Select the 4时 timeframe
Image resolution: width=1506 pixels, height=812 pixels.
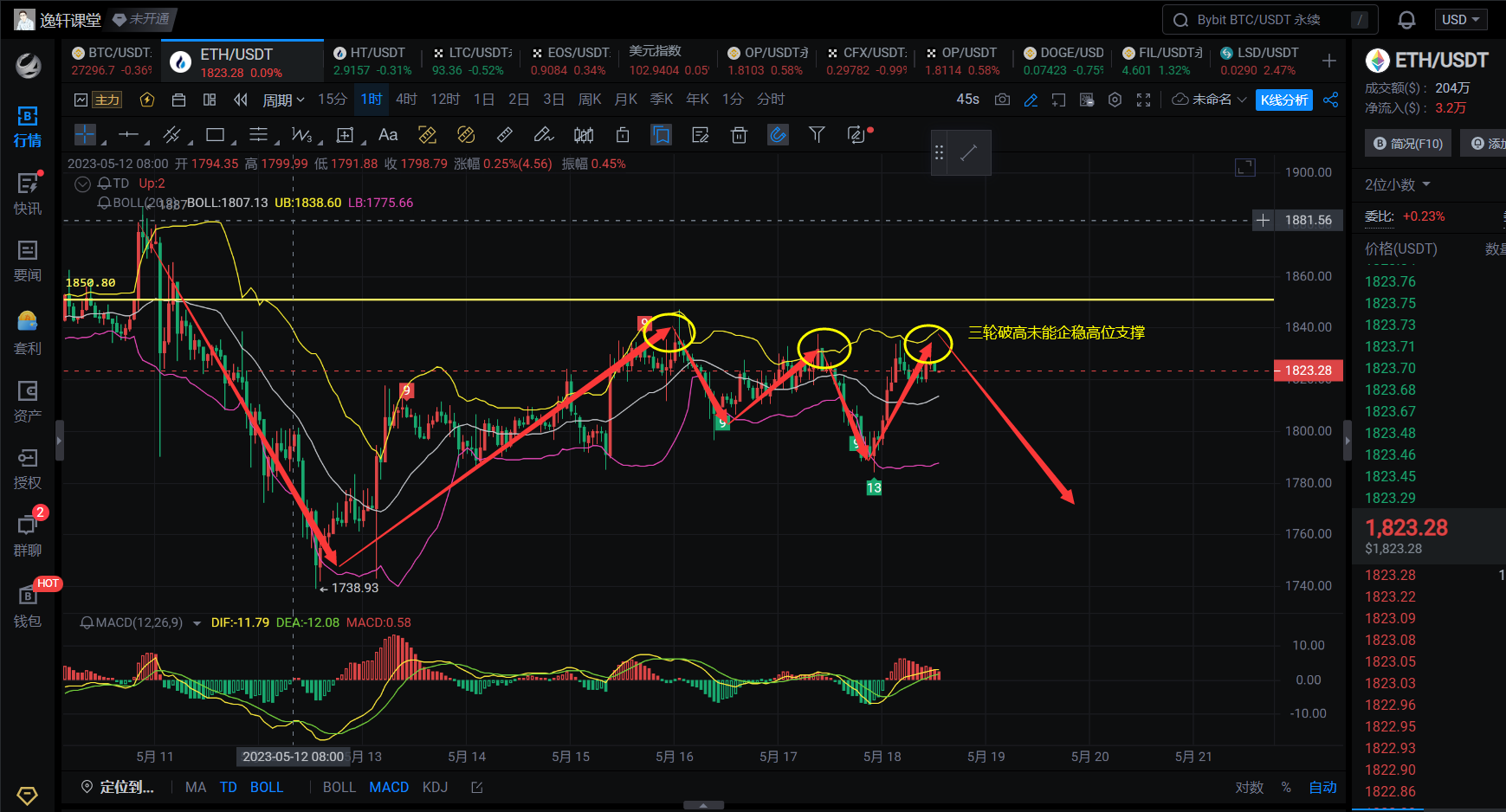pos(406,100)
